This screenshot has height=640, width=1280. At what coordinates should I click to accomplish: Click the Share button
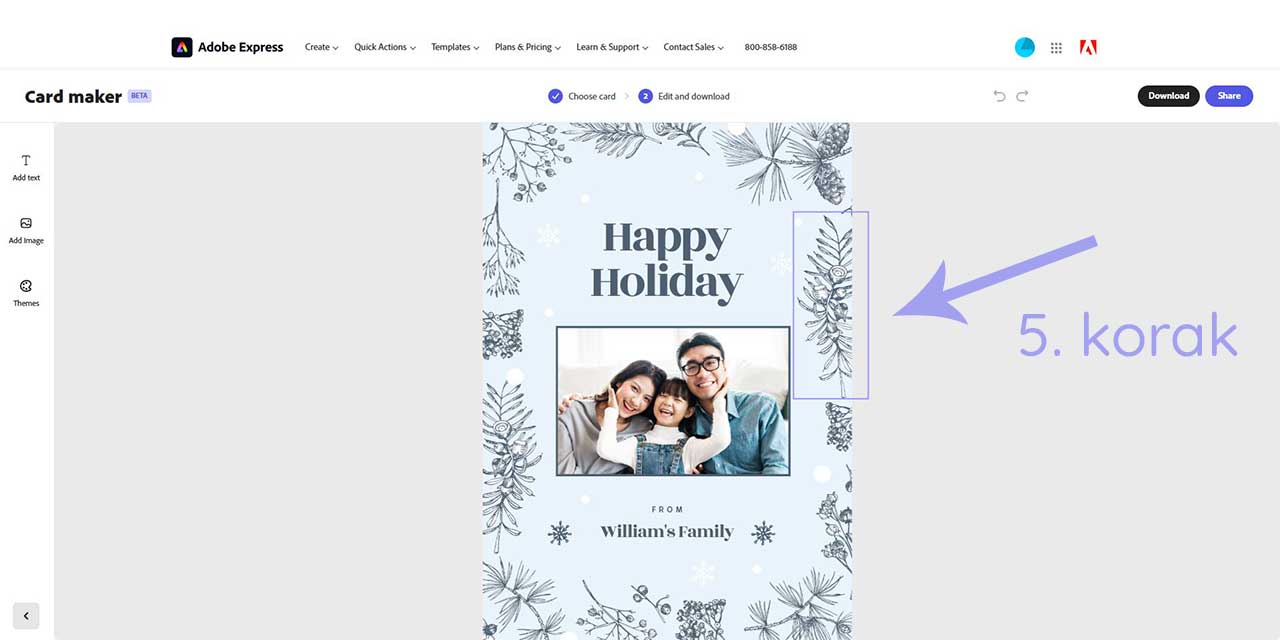[1228, 95]
